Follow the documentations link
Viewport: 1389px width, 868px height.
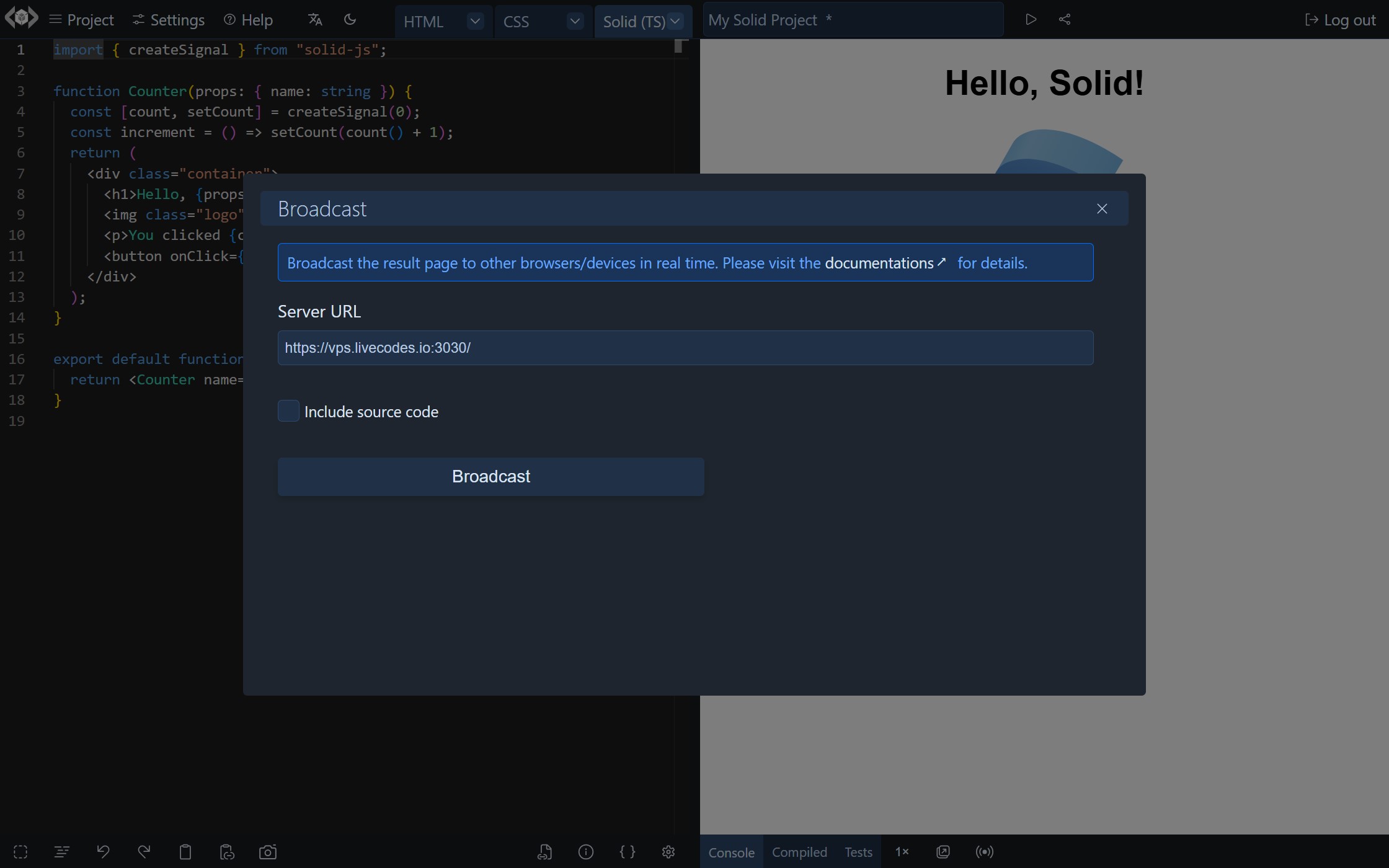pos(881,262)
